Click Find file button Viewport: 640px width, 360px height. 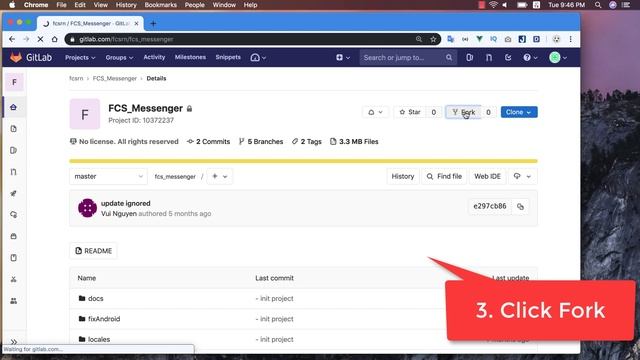click(444, 176)
